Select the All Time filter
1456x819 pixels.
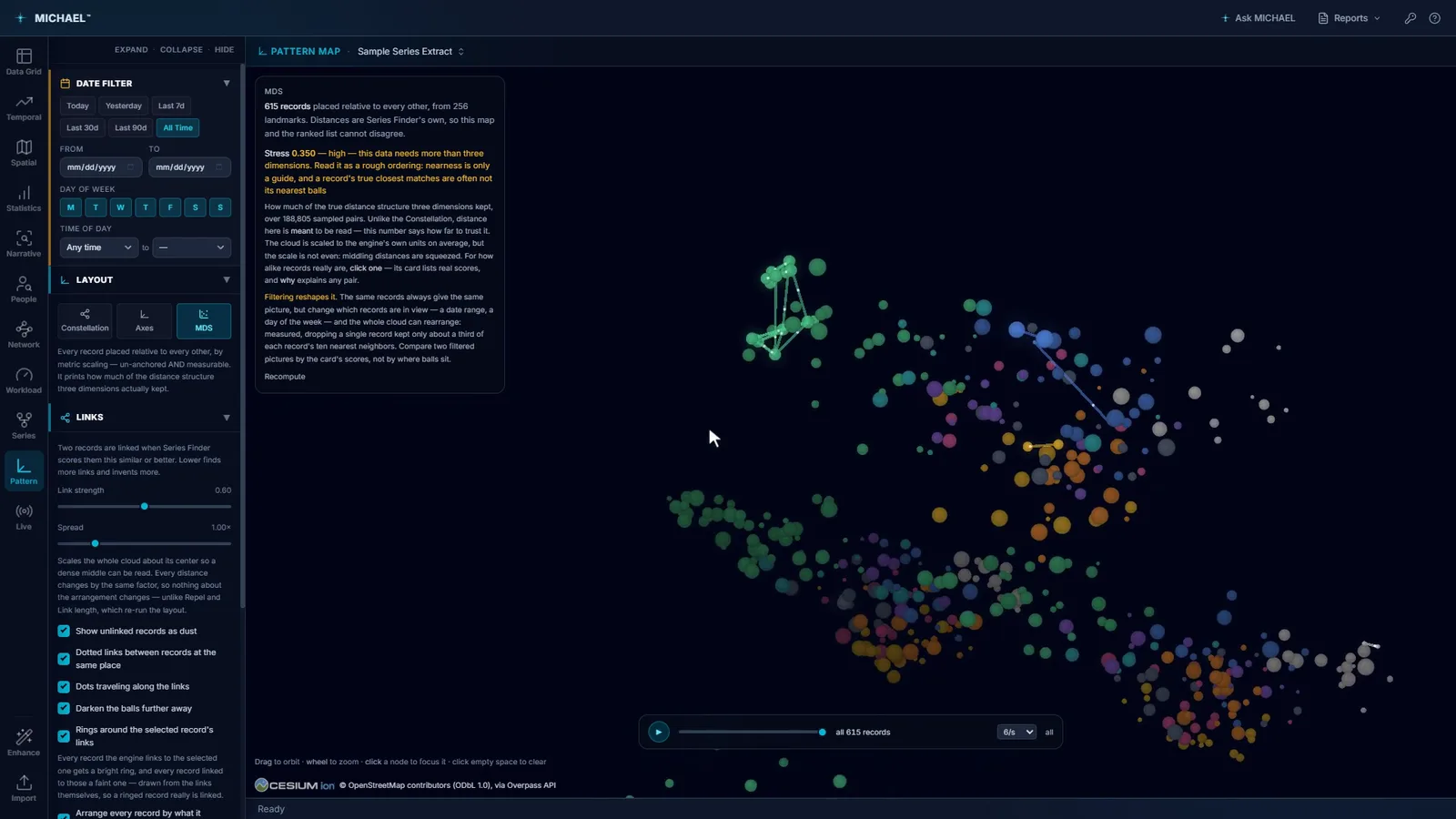pos(177,128)
